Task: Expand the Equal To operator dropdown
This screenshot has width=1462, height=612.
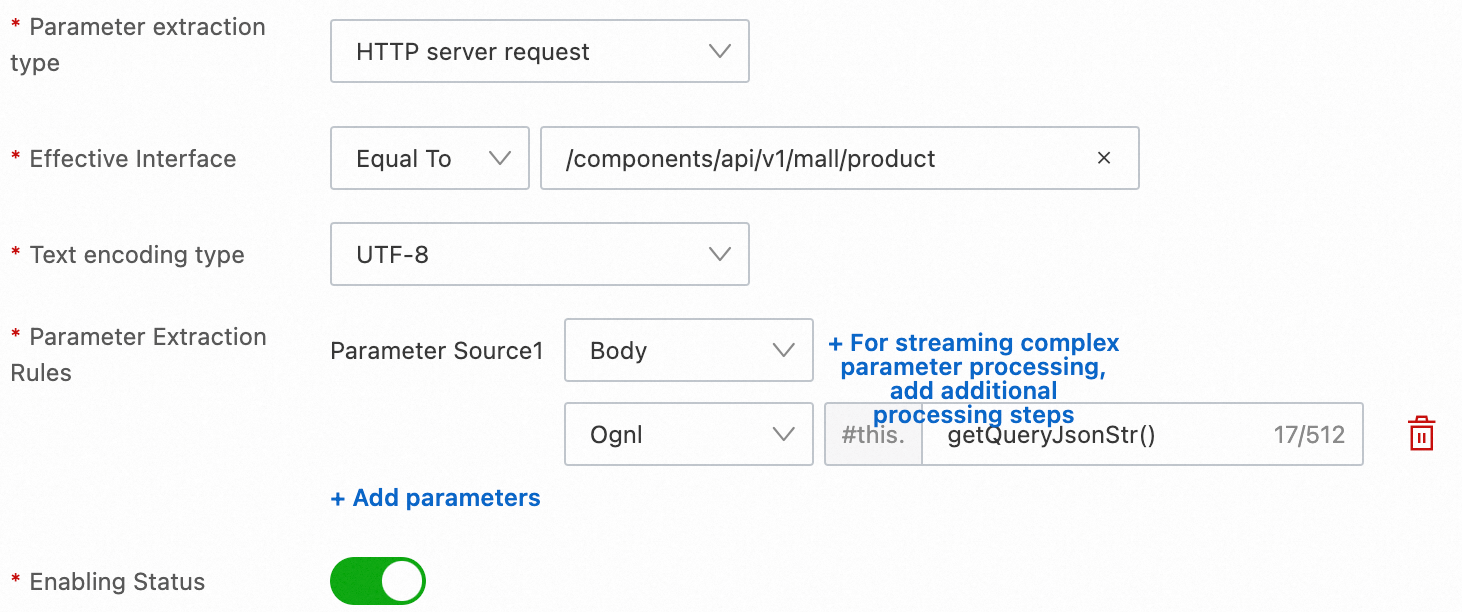Action: (x=429, y=158)
